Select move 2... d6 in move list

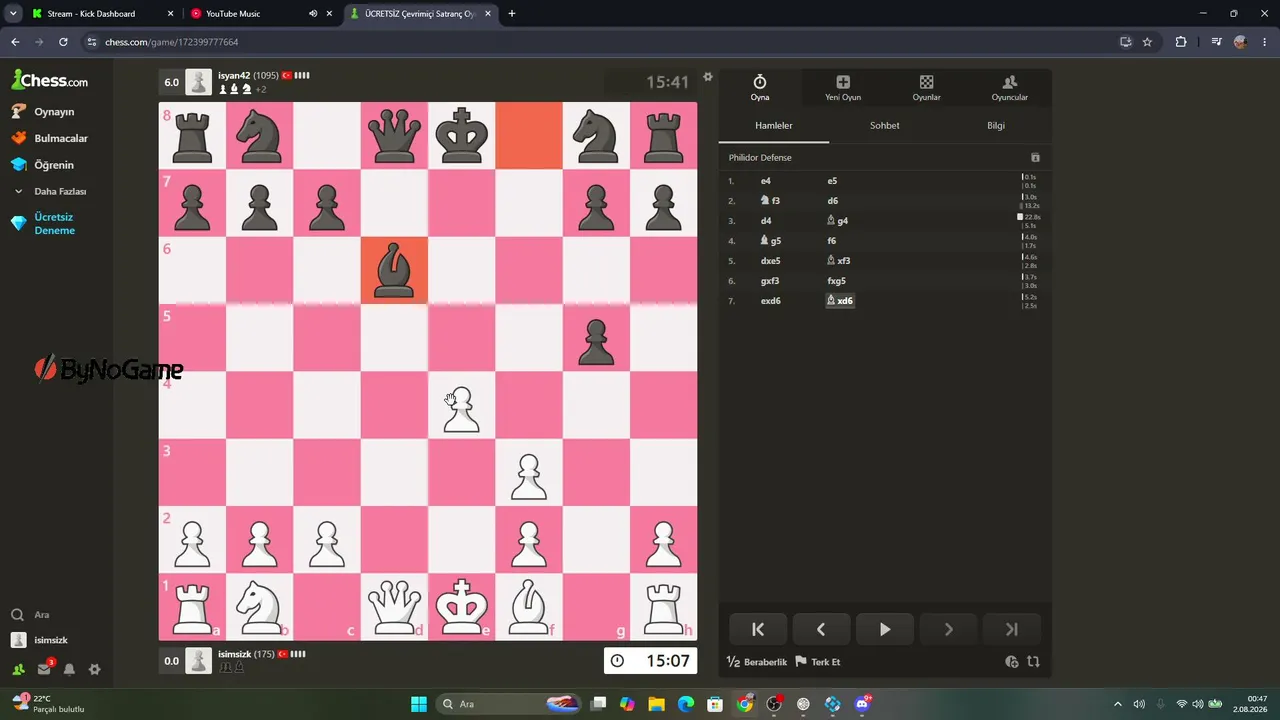point(832,201)
